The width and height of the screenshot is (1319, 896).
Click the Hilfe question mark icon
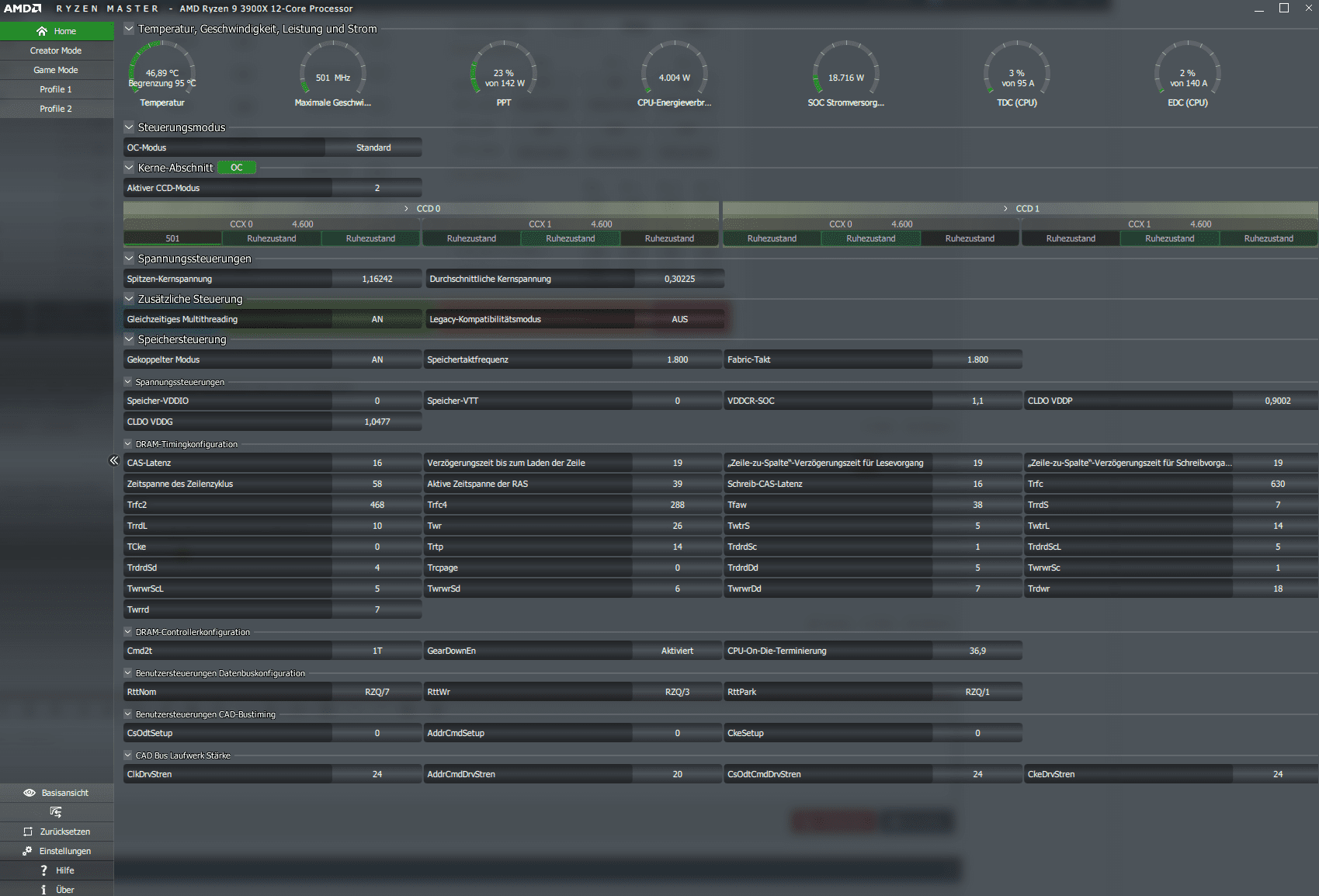pos(43,870)
